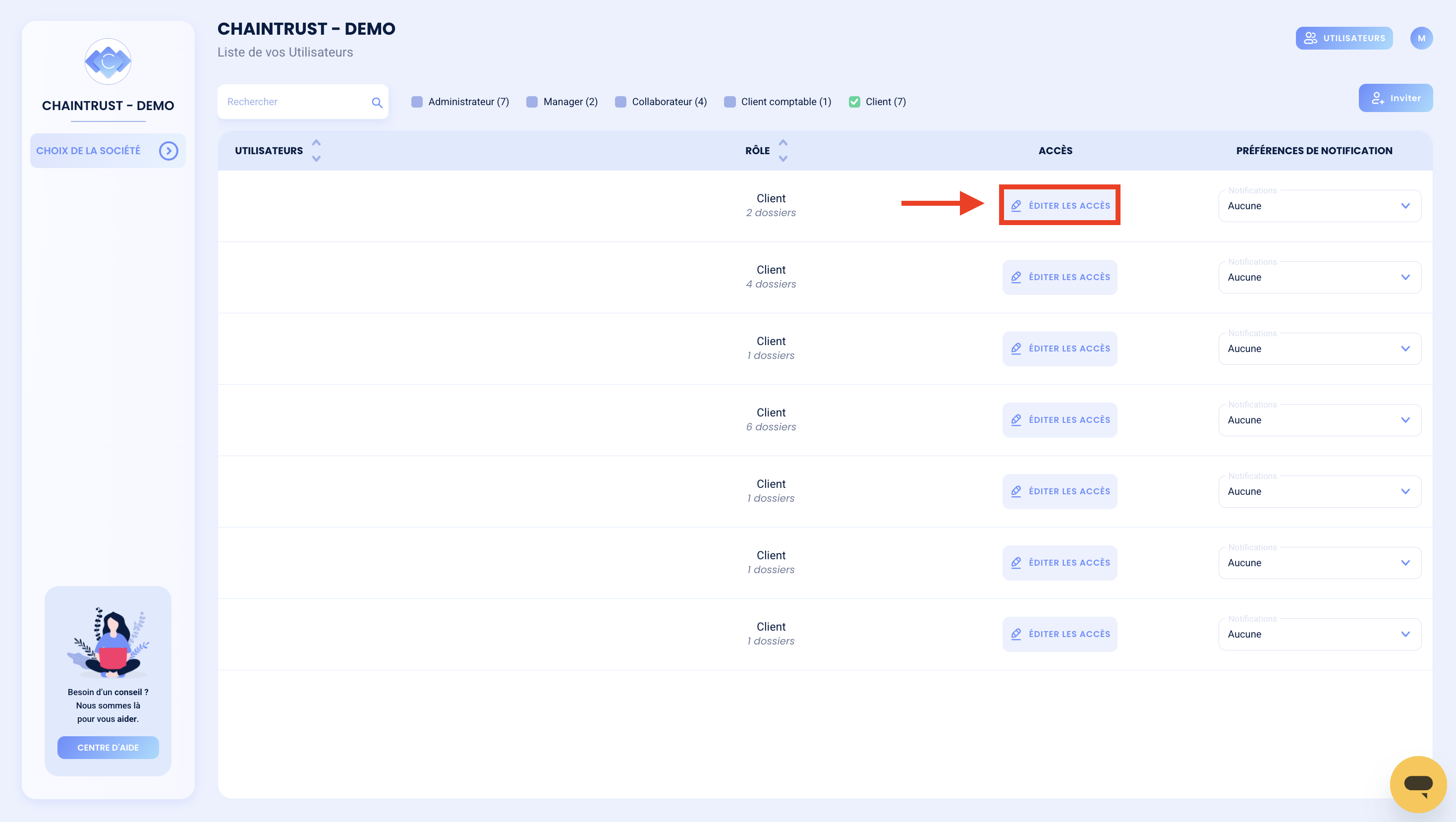Screen dimensions: 1456x822
Task: Click the Préférences de notification header
Action: pyautogui.click(x=1314, y=151)
